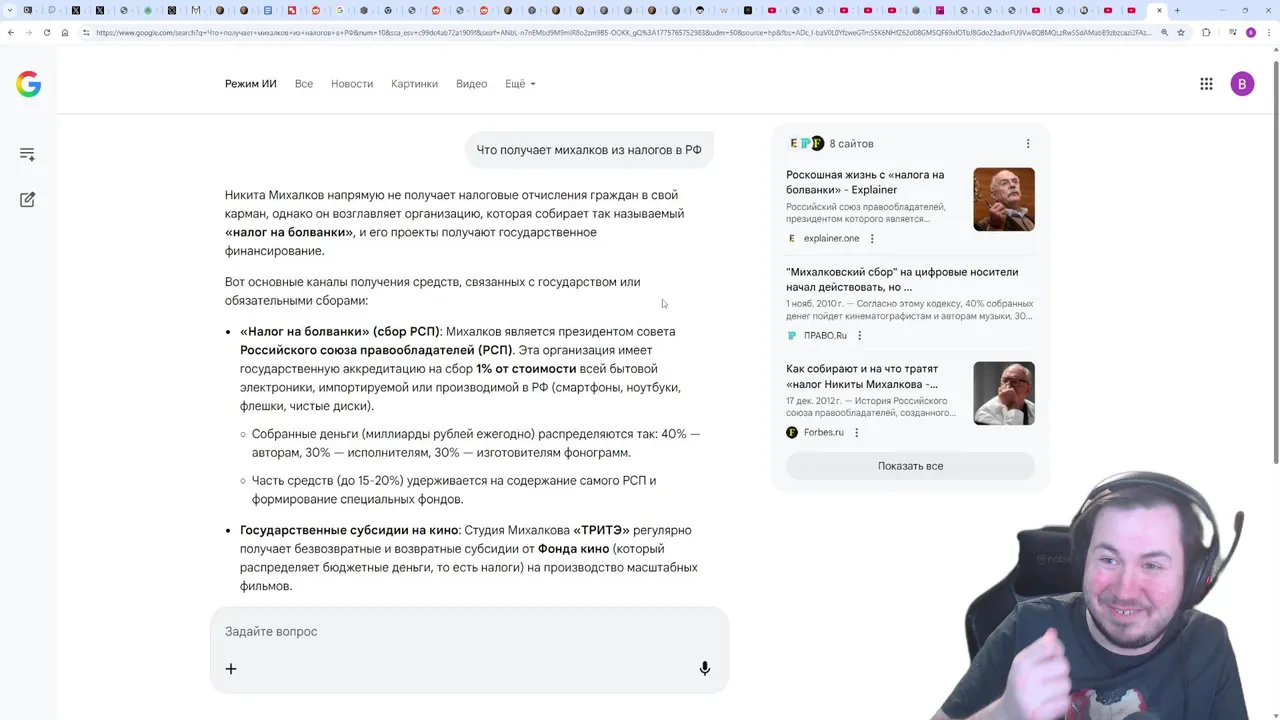Focus the 'Задайте вопрос' input field
Viewport: 1280px width, 720px height.
(469, 632)
